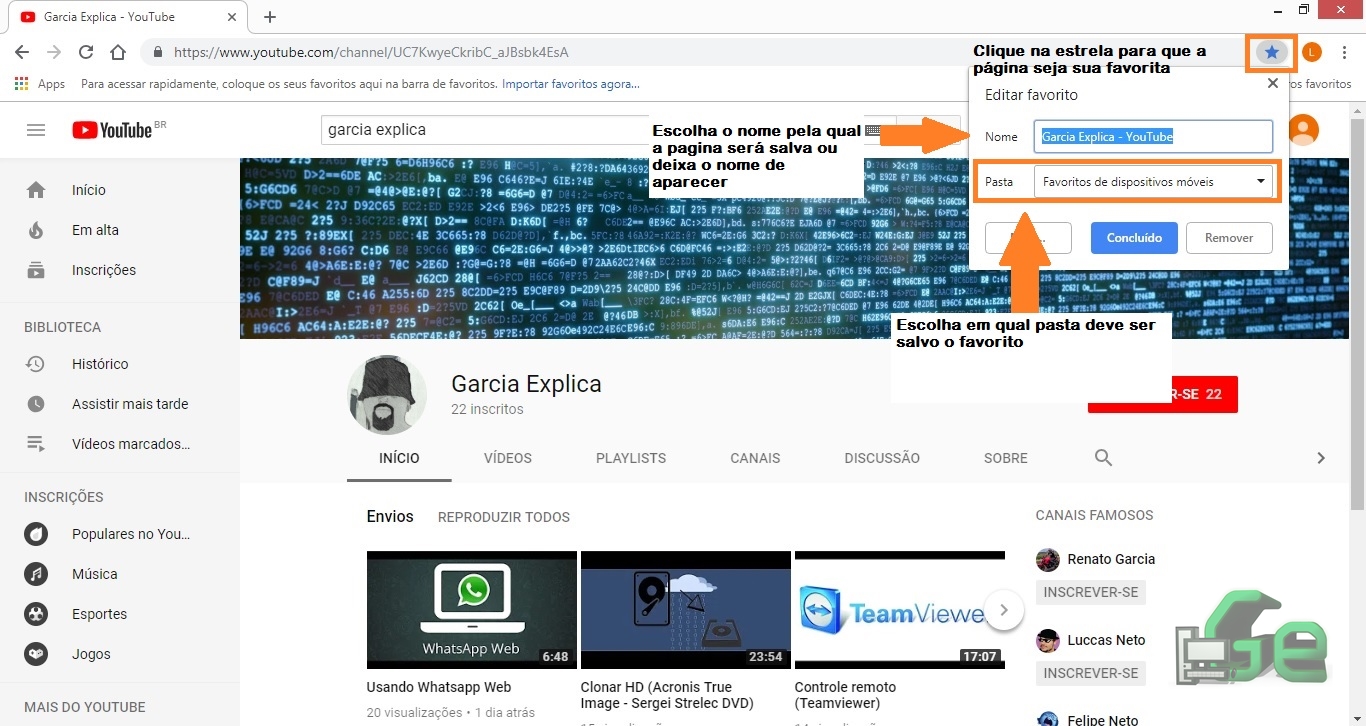Open Luccas Neto channel name

tap(1106, 640)
